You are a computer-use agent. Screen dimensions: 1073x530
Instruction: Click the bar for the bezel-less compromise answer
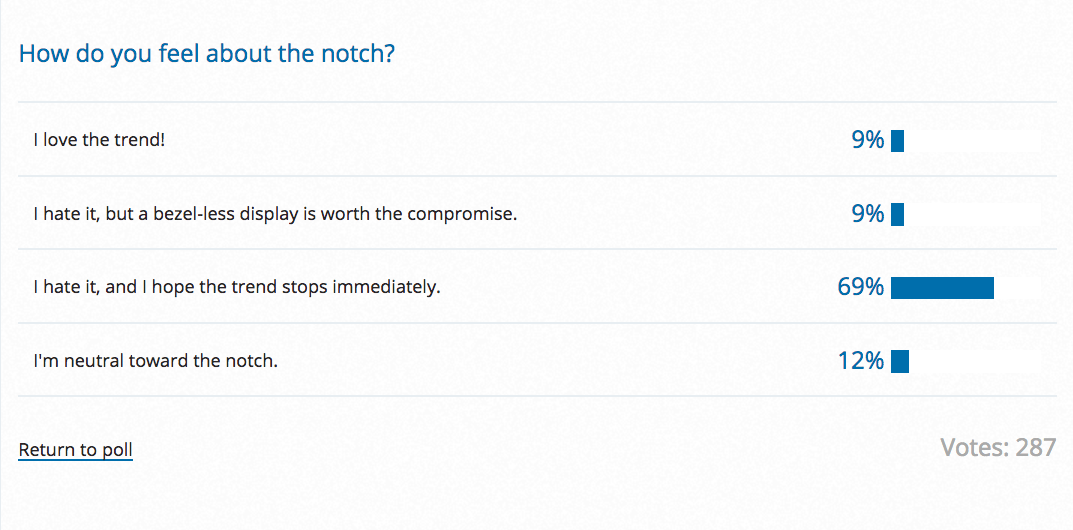tap(897, 214)
